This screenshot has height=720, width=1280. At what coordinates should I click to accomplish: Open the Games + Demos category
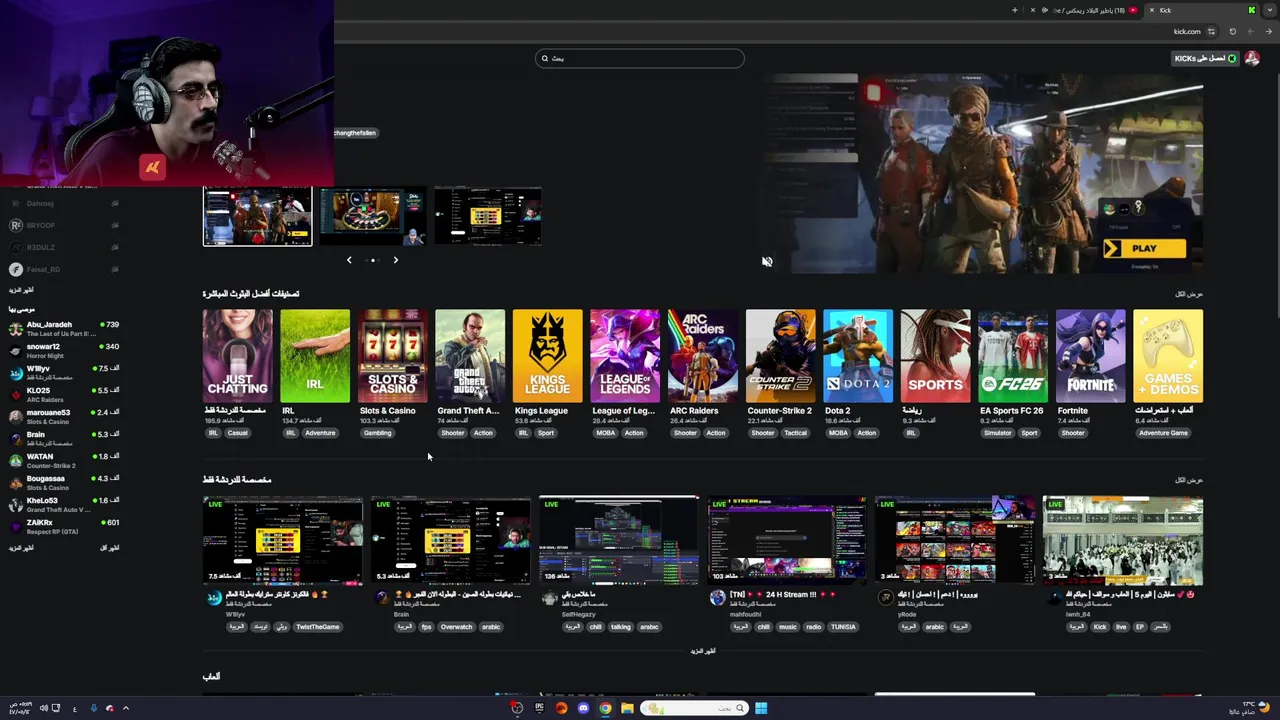point(1168,356)
